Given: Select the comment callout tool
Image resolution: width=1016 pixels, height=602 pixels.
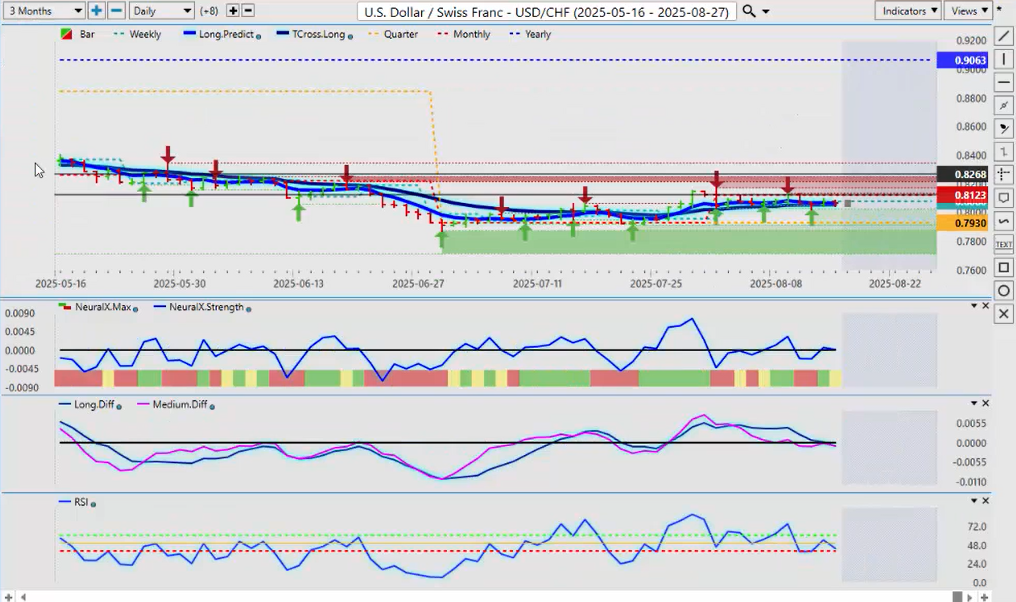Looking at the screenshot, I should 1004,198.
